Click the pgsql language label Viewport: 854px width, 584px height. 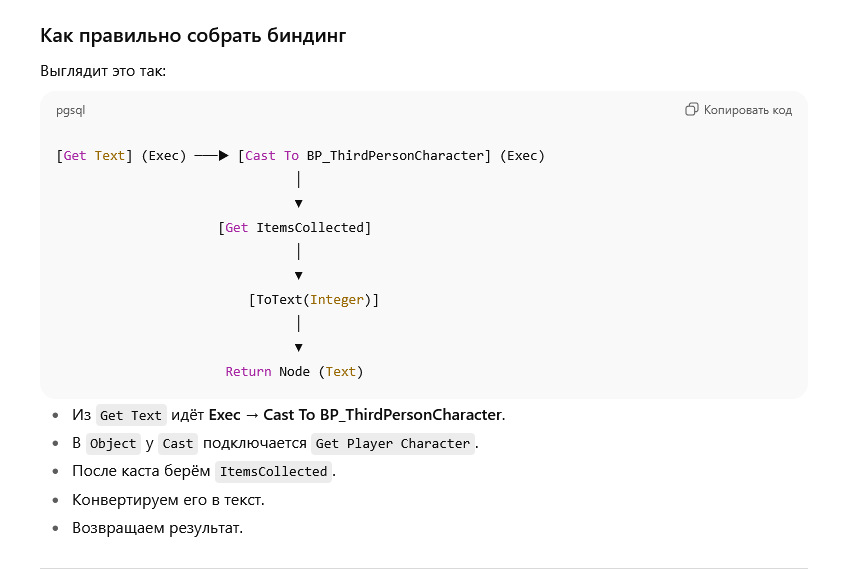pyautogui.click(x=70, y=110)
